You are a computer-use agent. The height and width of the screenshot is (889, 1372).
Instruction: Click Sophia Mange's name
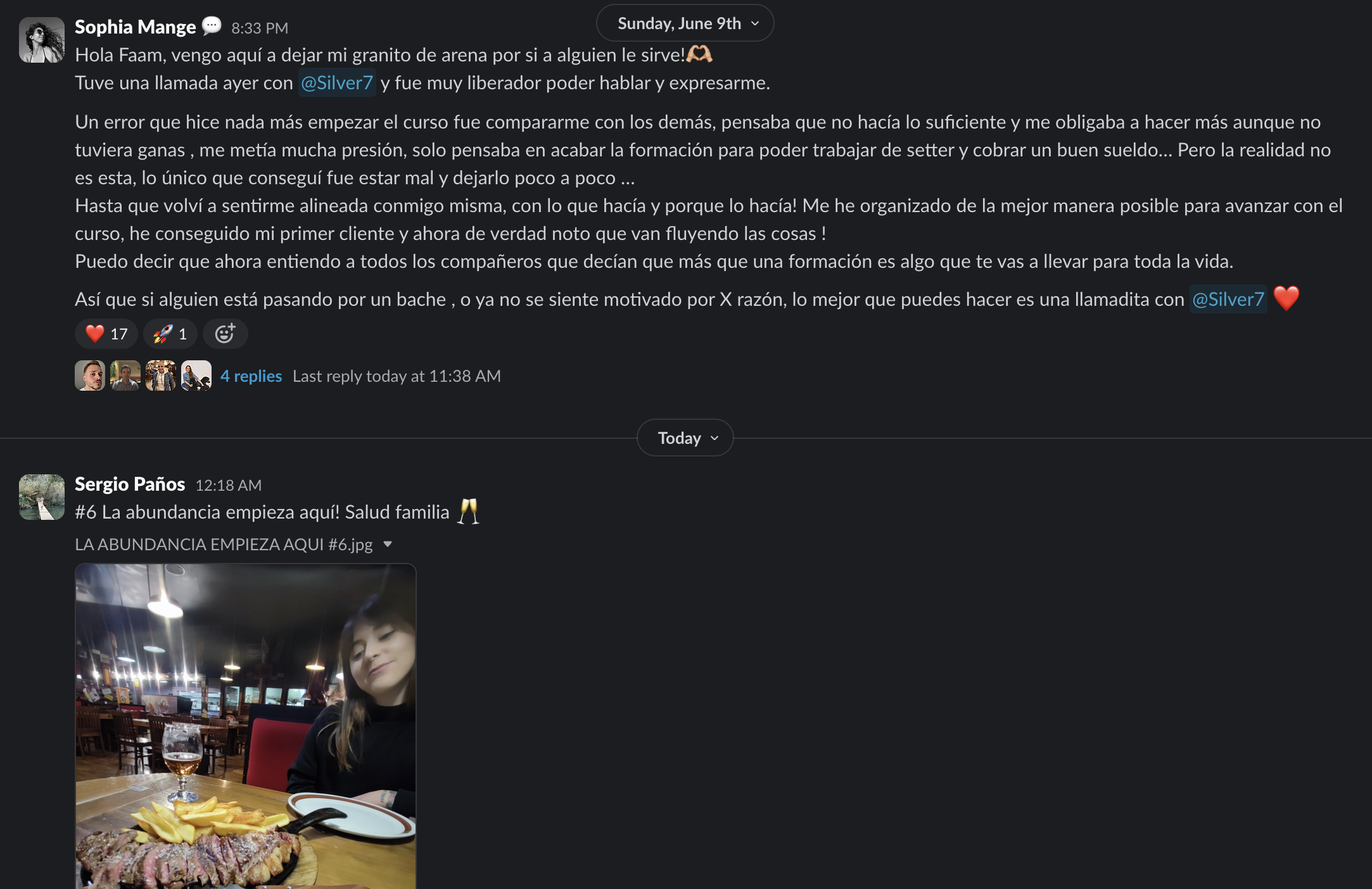click(136, 27)
